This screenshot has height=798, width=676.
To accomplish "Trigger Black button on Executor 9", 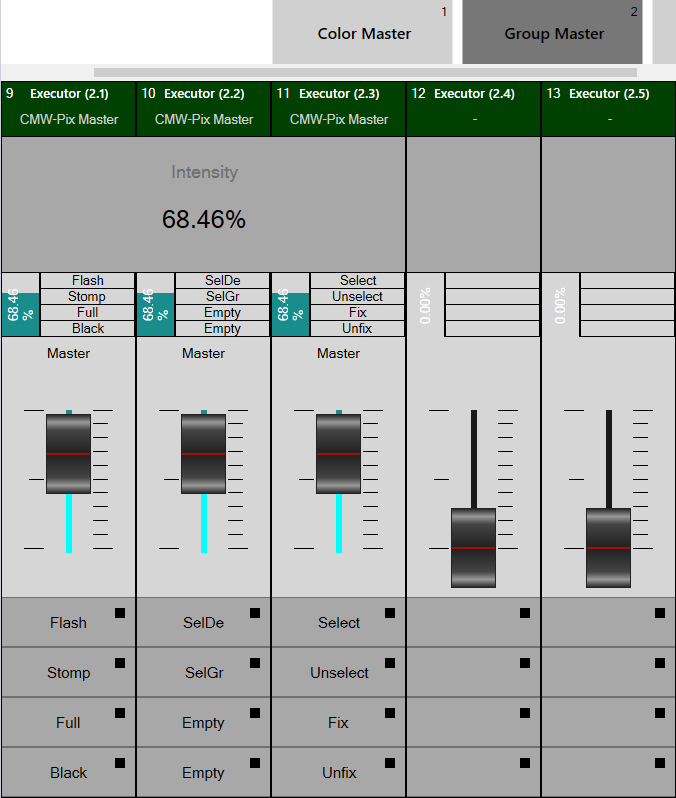I will (x=68, y=772).
